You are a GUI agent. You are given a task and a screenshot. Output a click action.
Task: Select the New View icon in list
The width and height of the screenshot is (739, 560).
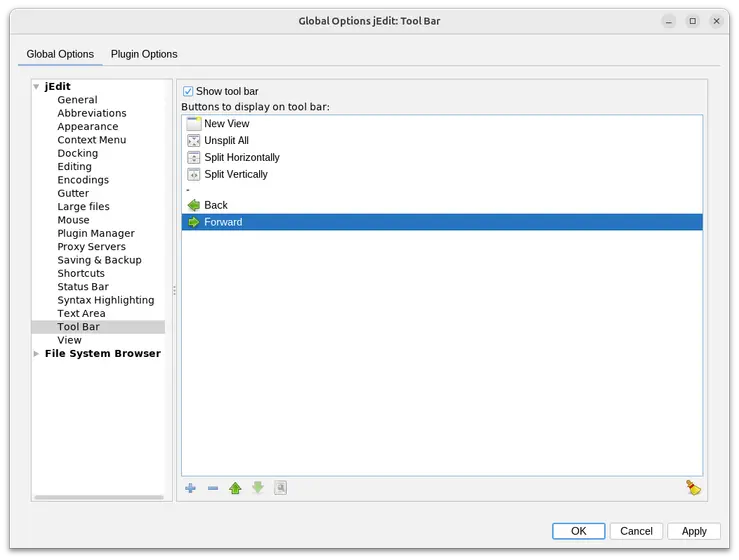point(194,124)
